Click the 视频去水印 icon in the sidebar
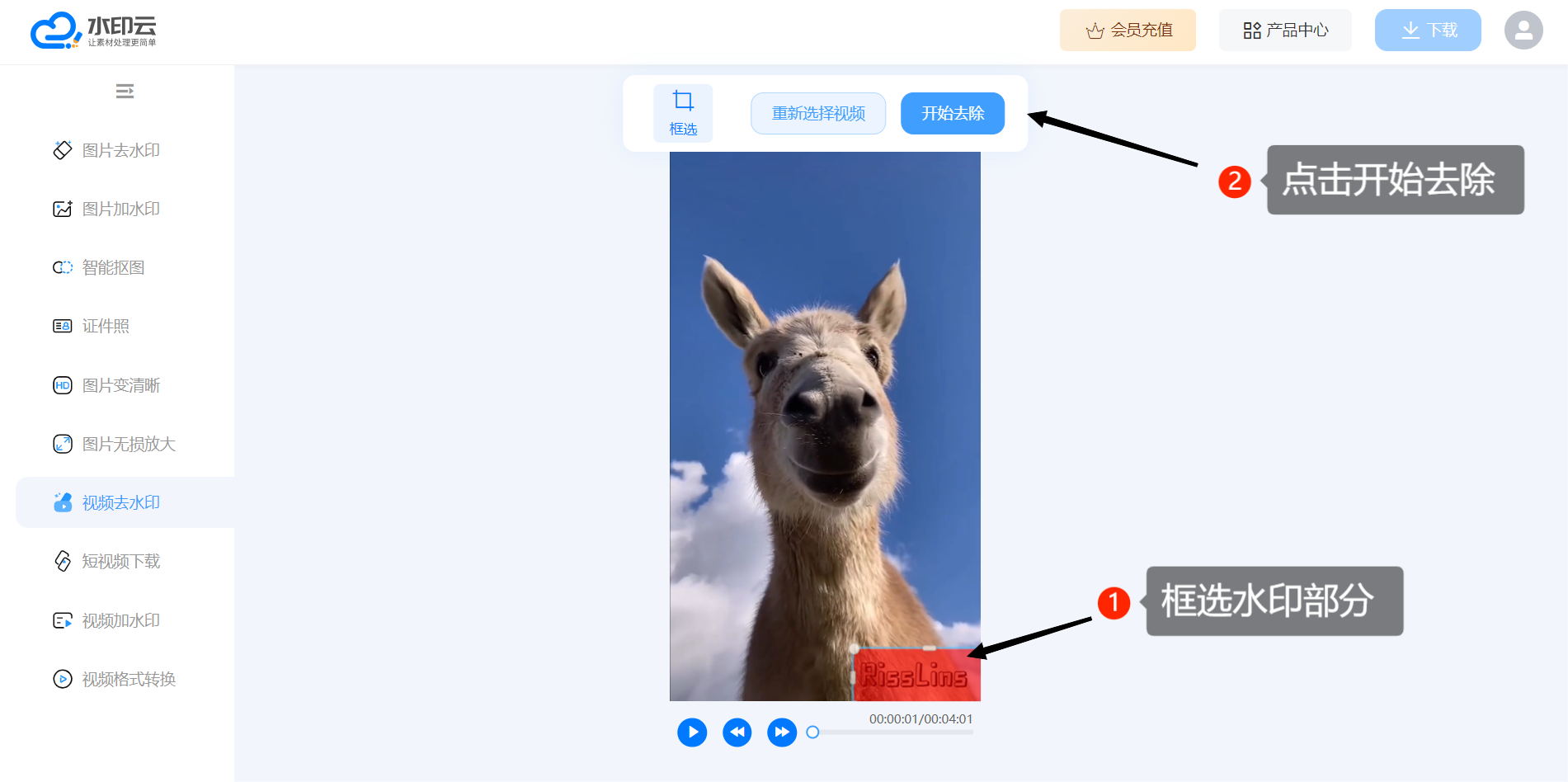1568x782 pixels. pos(63,502)
